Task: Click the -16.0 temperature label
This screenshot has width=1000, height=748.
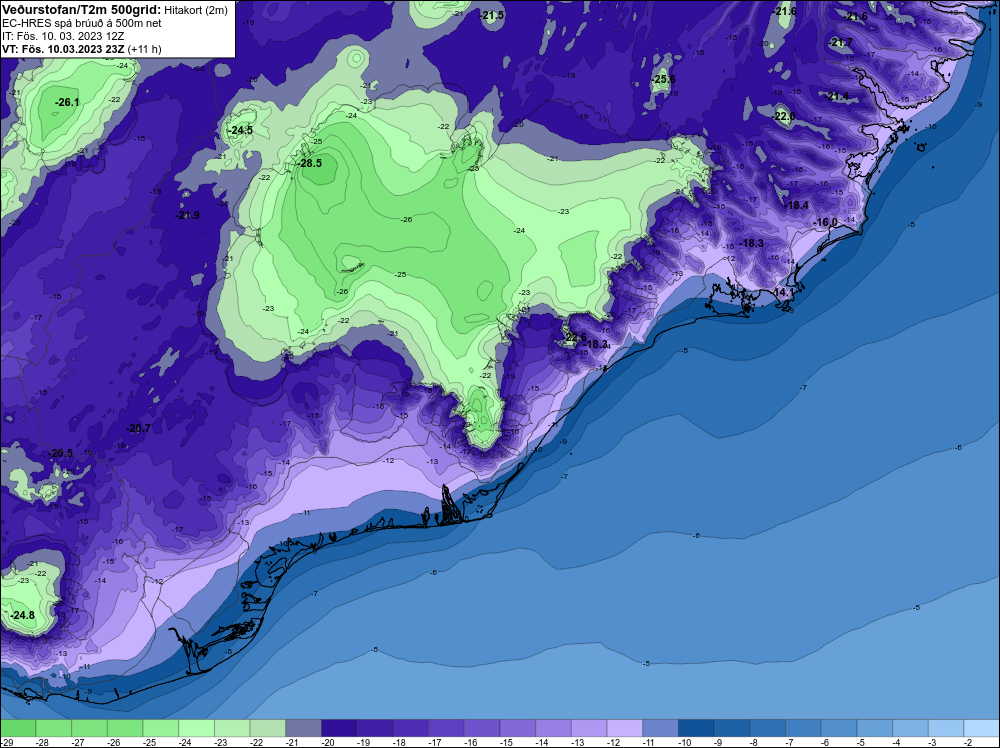Action: [825, 223]
